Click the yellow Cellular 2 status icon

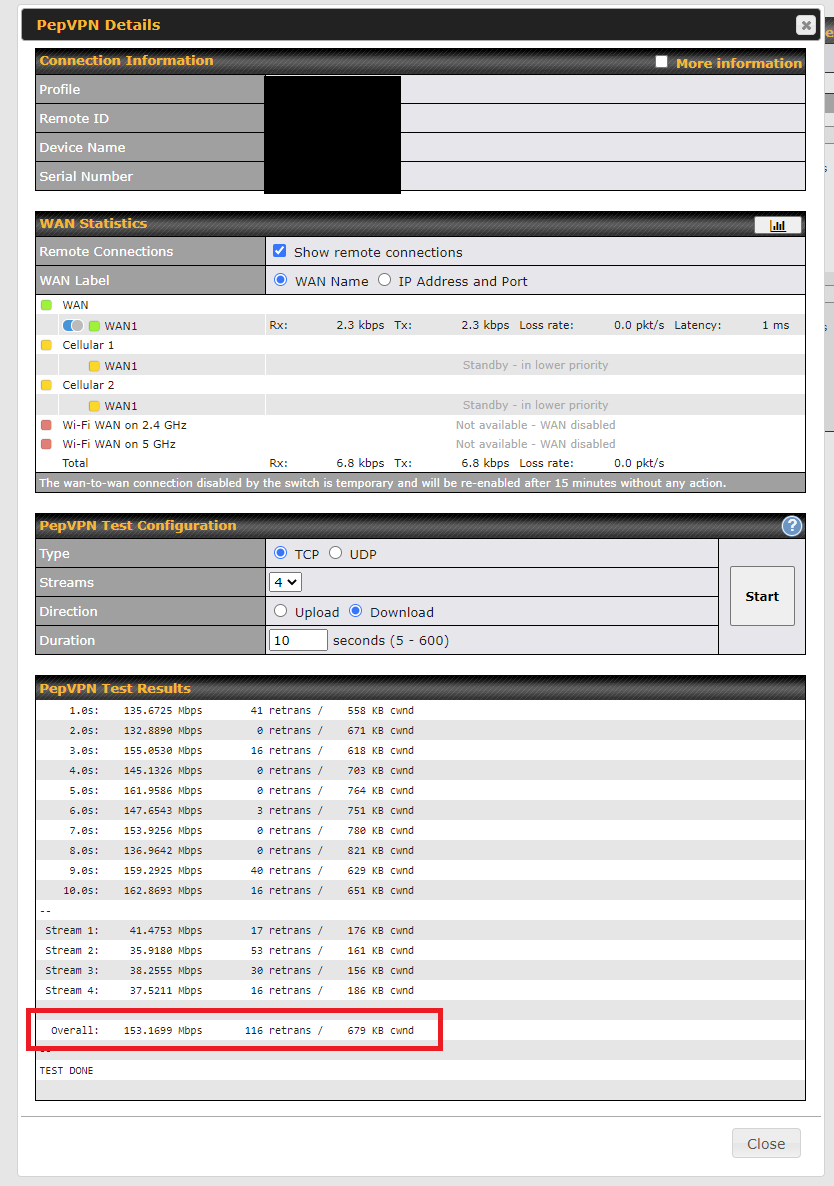46,385
